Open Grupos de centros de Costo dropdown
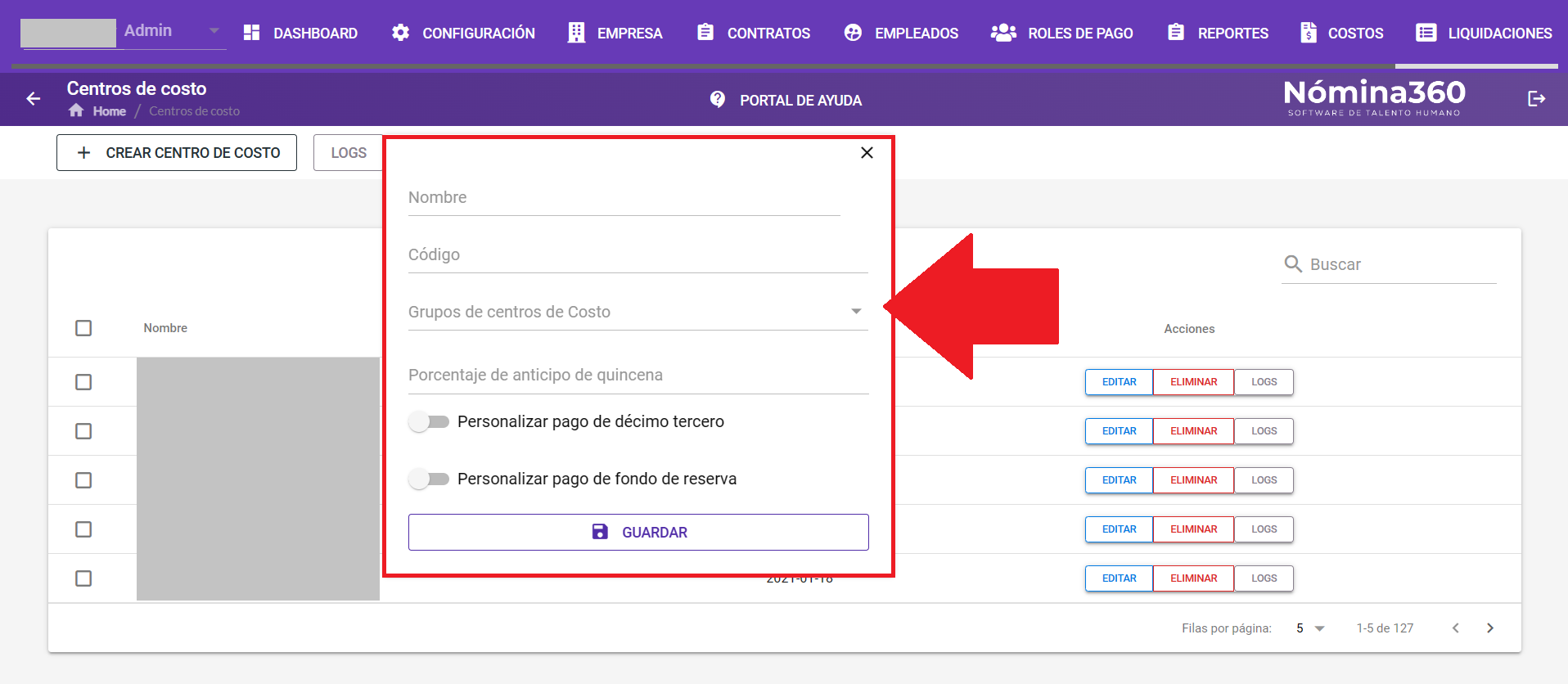 point(638,312)
